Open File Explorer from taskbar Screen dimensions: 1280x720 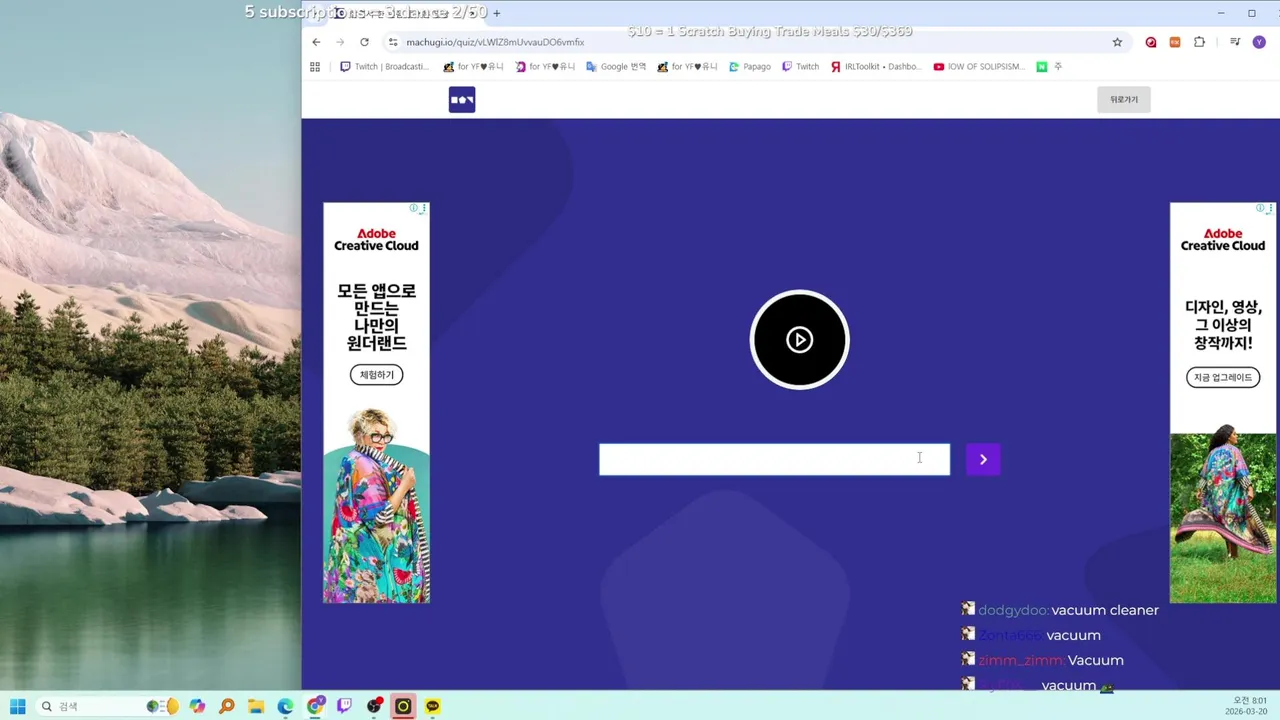[256, 706]
